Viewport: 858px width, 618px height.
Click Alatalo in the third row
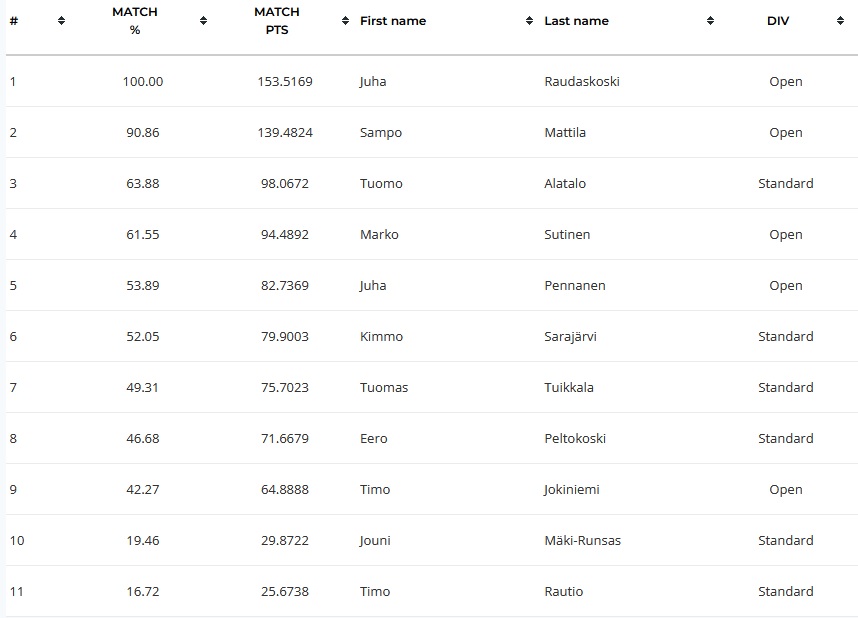565,183
